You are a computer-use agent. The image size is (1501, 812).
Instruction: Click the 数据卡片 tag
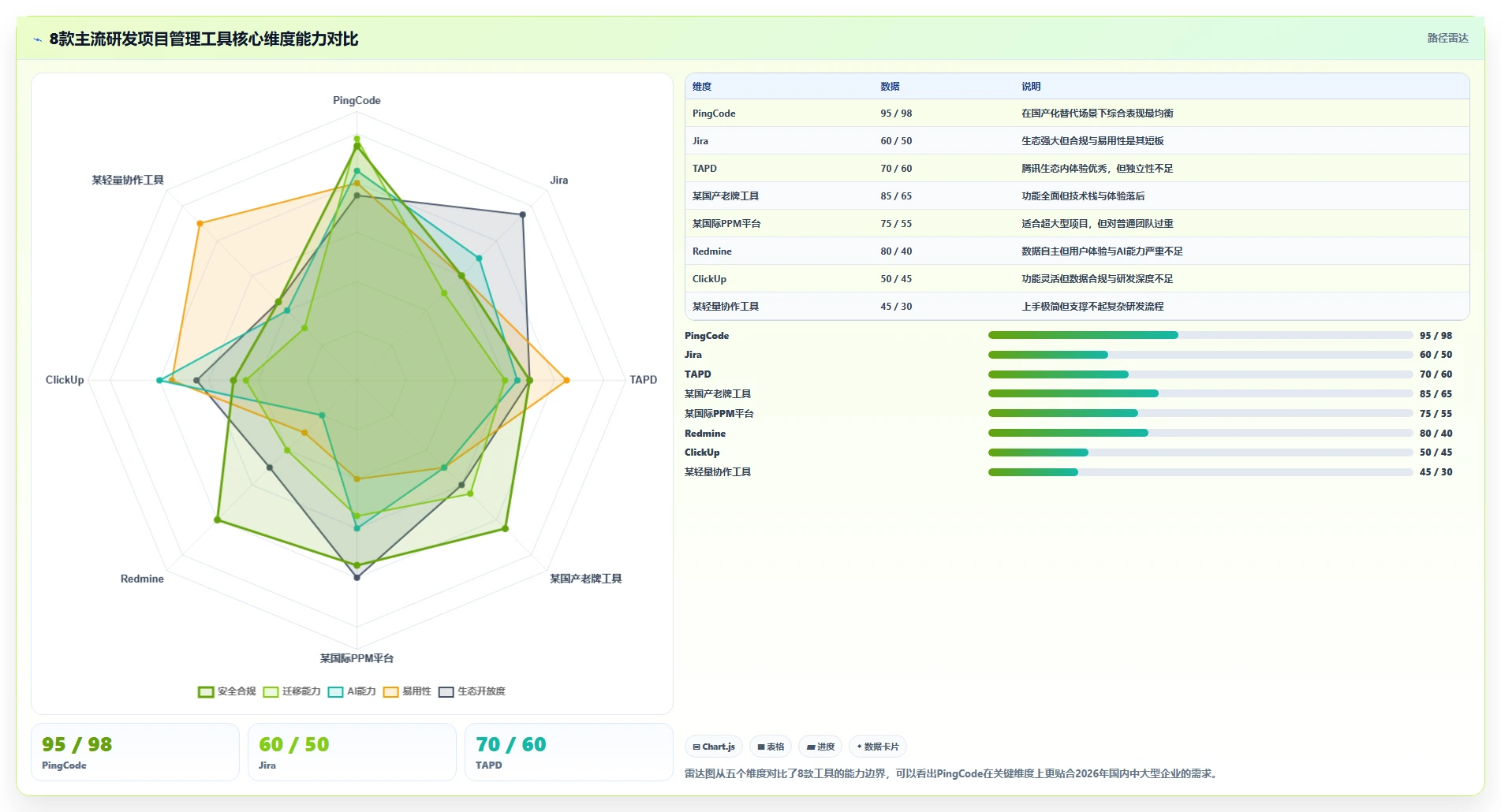[x=878, y=747]
